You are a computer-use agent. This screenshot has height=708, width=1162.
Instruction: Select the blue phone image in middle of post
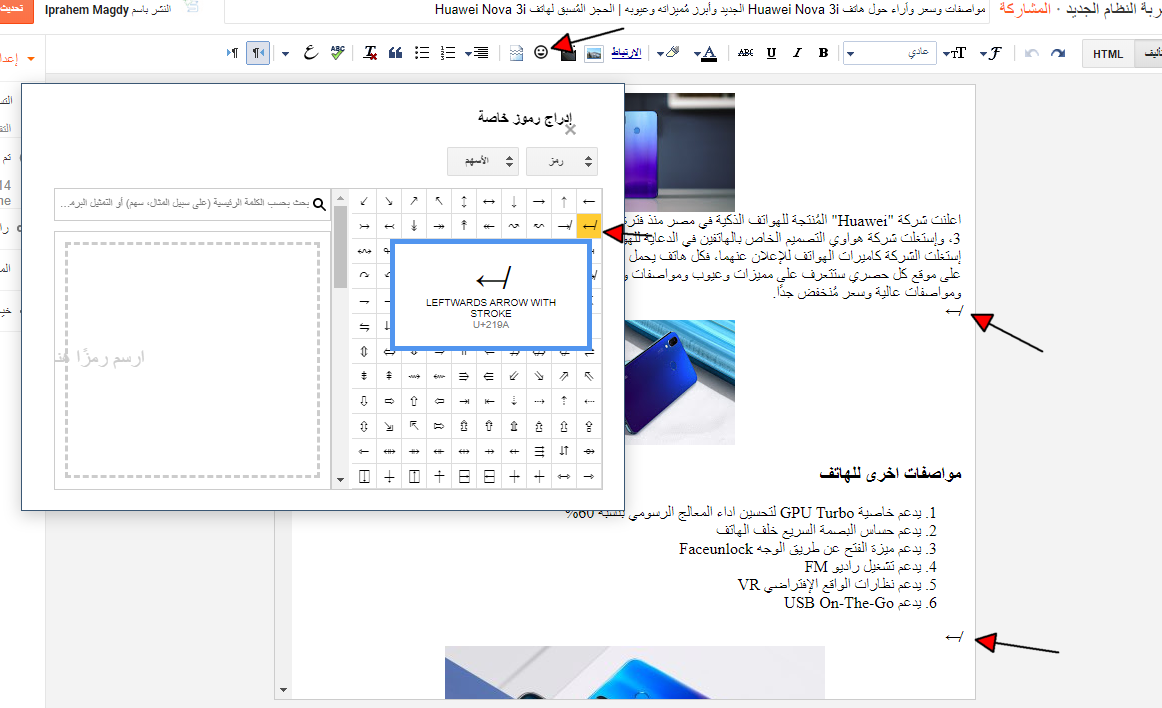pyautogui.click(x=680, y=382)
